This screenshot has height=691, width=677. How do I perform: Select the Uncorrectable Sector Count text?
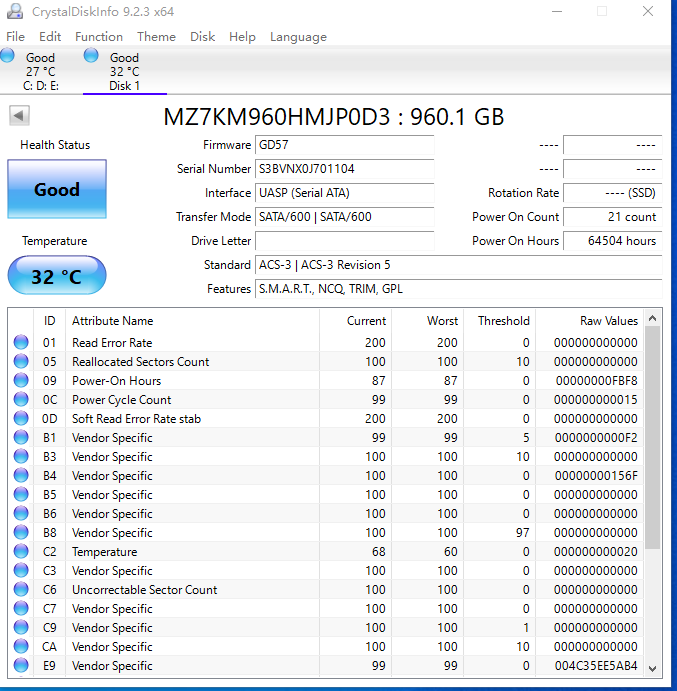145,590
